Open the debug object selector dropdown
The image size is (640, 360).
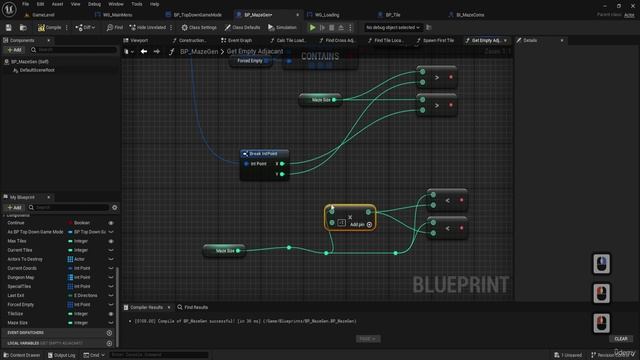point(392,27)
